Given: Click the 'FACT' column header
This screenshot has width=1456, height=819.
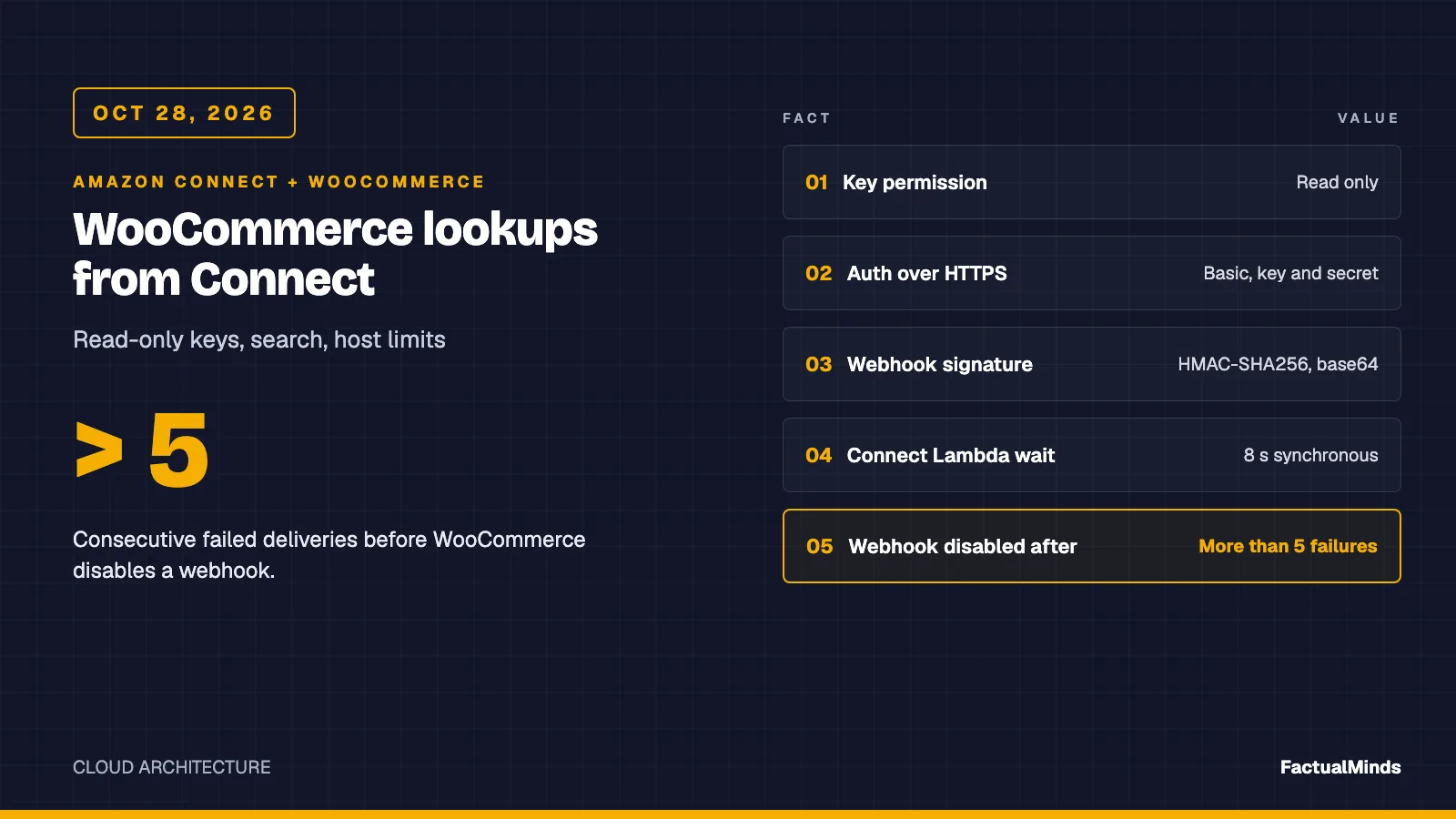Looking at the screenshot, I should point(806,118).
